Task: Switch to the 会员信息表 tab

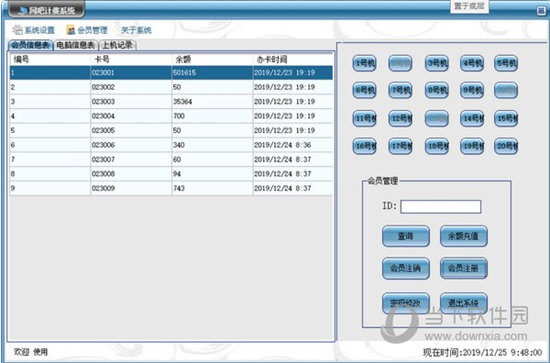Action: (31, 45)
